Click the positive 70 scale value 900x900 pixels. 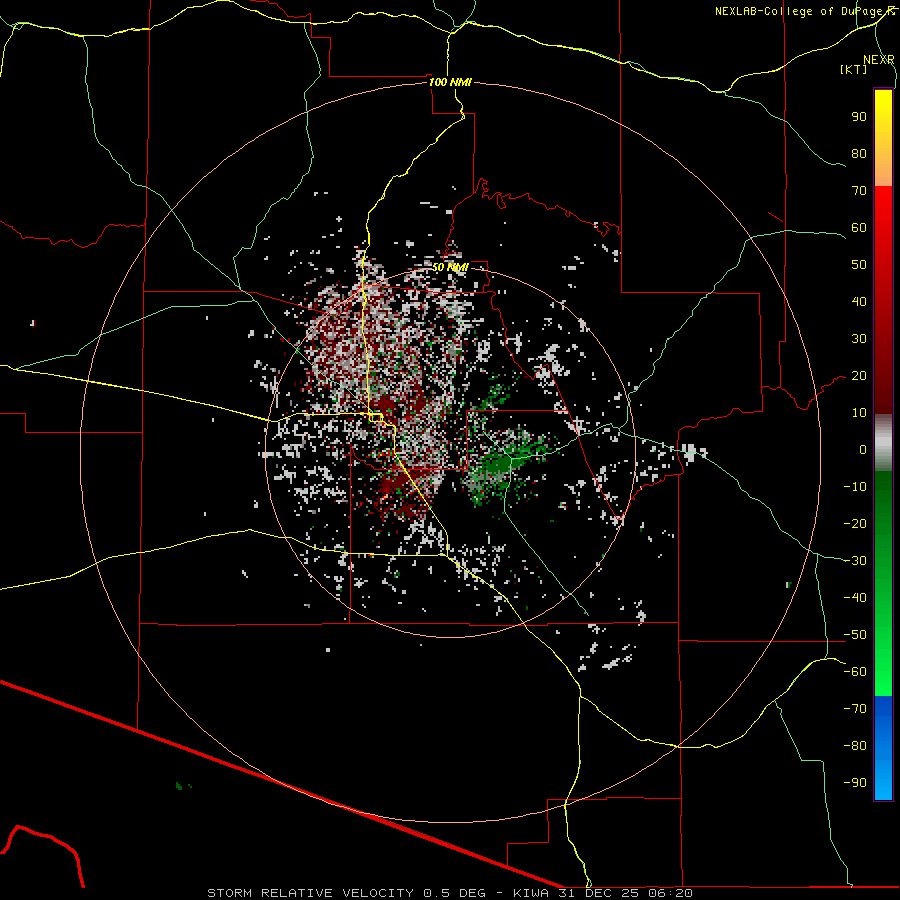point(859,191)
